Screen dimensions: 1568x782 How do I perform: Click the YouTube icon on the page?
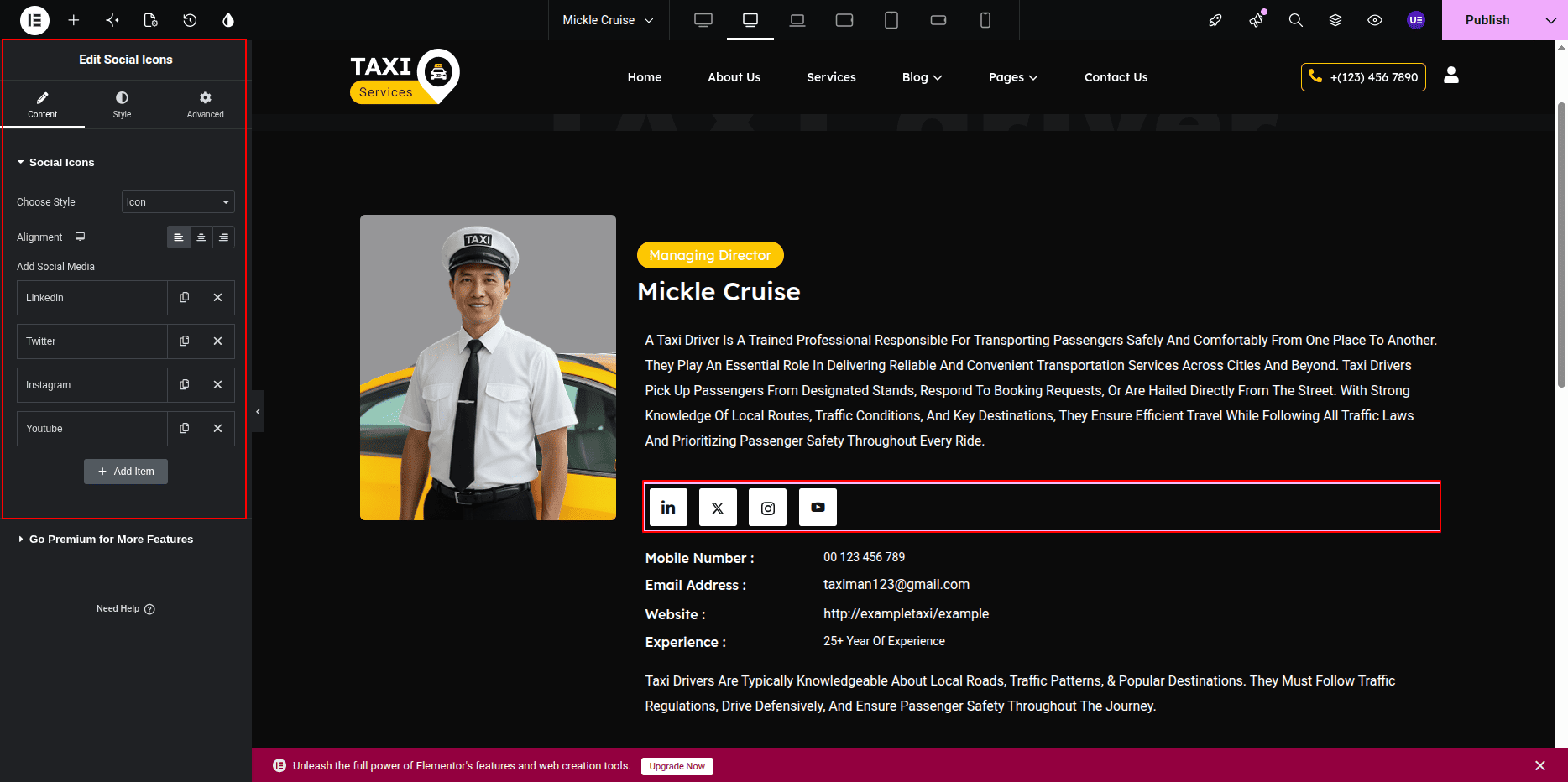(818, 508)
